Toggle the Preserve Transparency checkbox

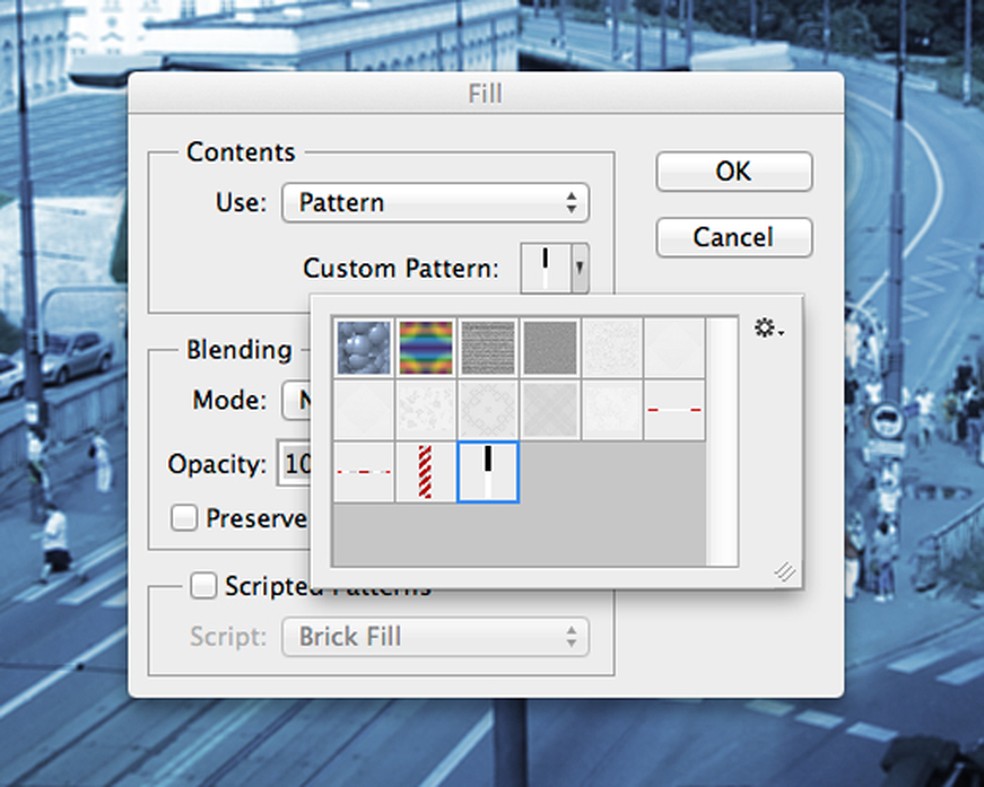[183, 518]
